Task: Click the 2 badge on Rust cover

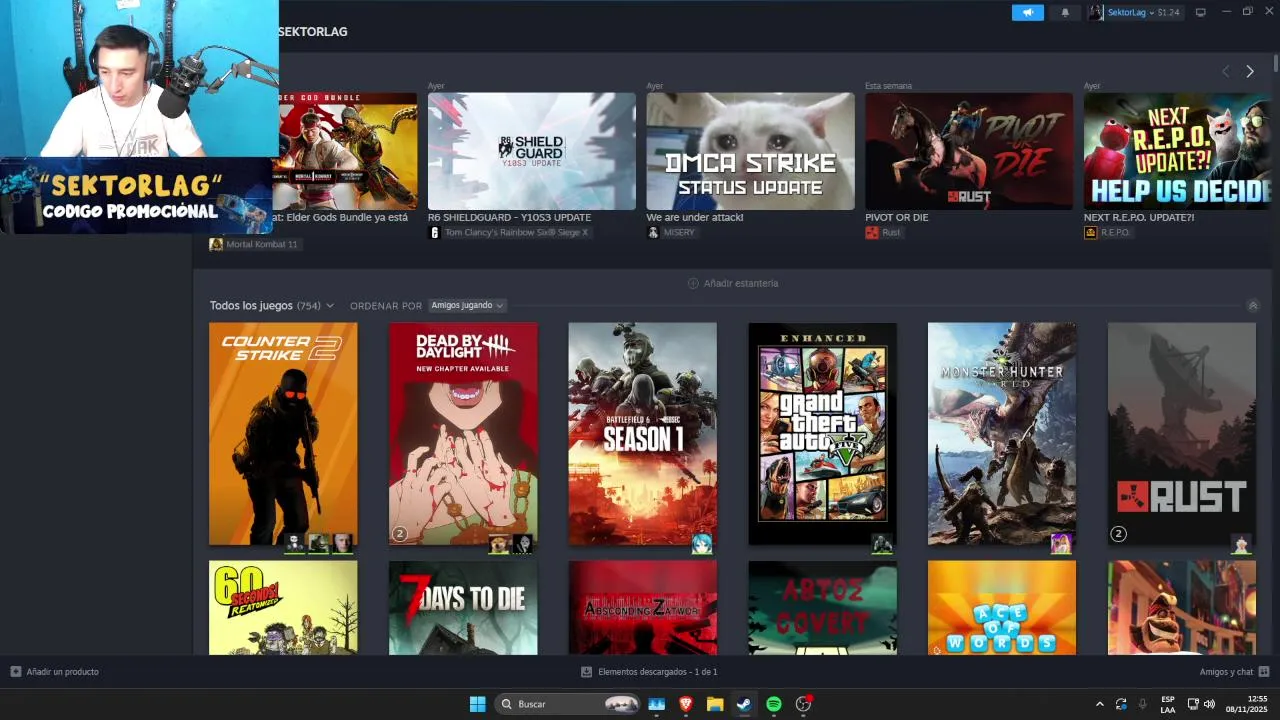Action: [1119, 534]
